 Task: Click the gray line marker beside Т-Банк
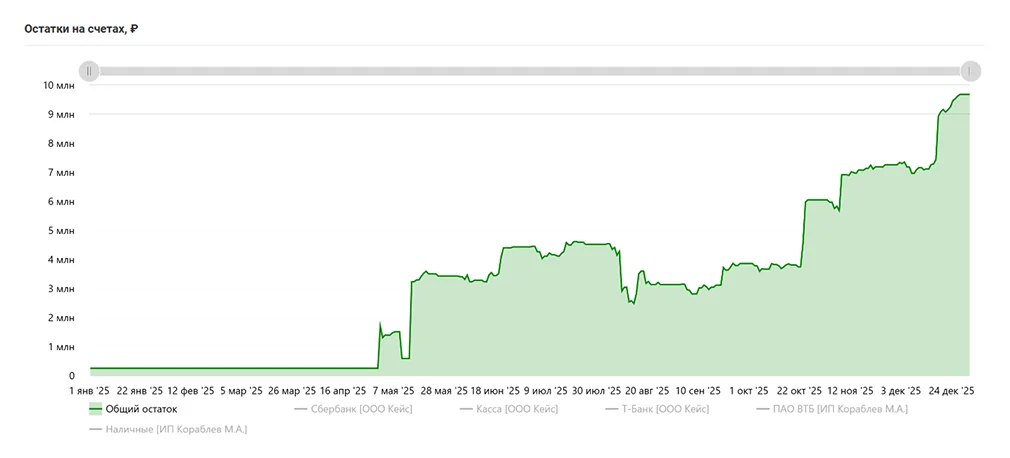613,409
